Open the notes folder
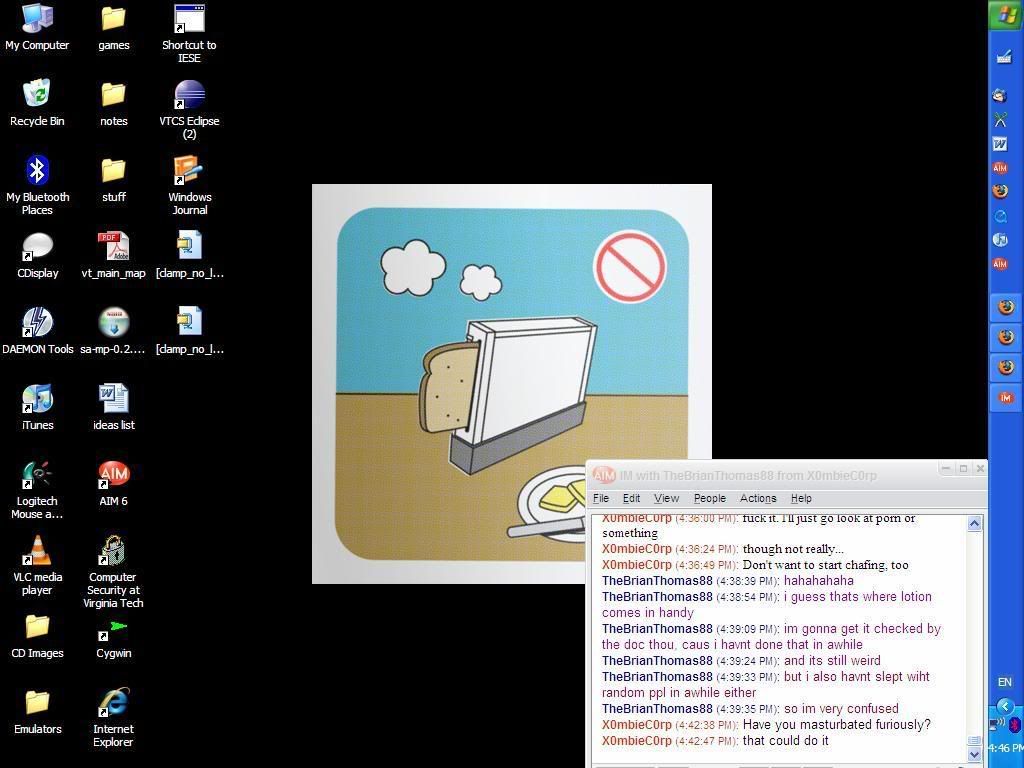1024x768 pixels. [x=114, y=103]
